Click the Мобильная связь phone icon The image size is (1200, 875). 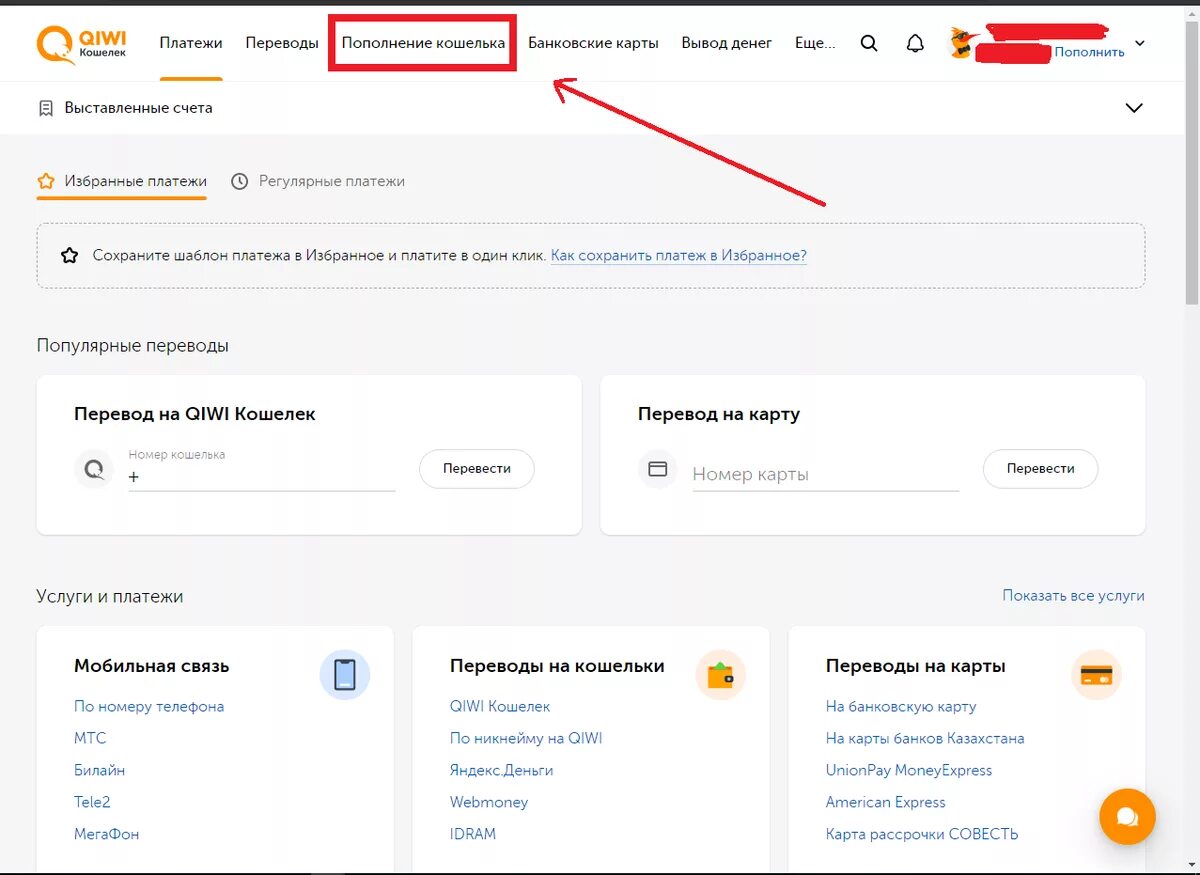click(345, 674)
